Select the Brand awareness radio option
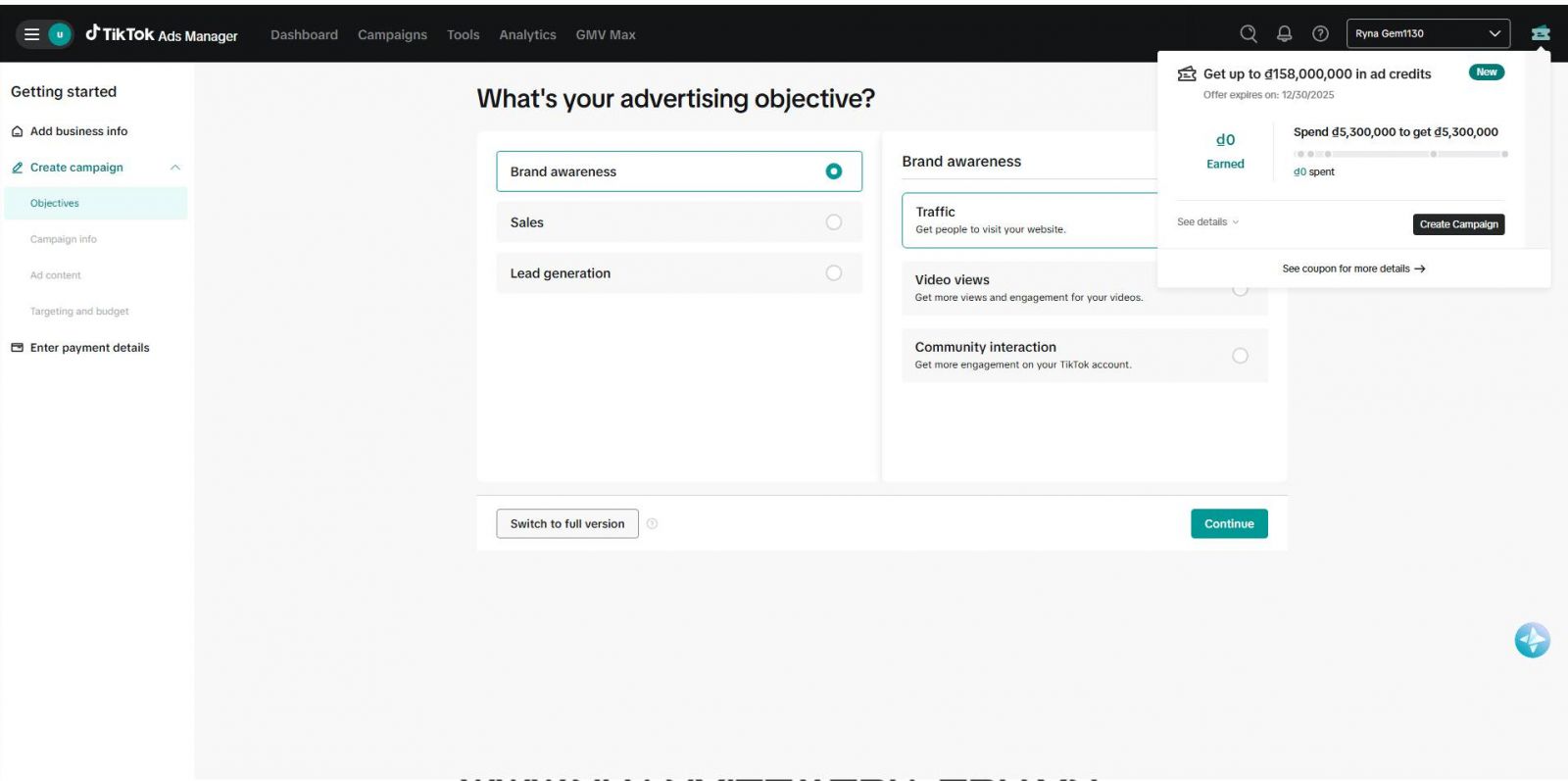The image size is (1568, 781). click(x=834, y=171)
